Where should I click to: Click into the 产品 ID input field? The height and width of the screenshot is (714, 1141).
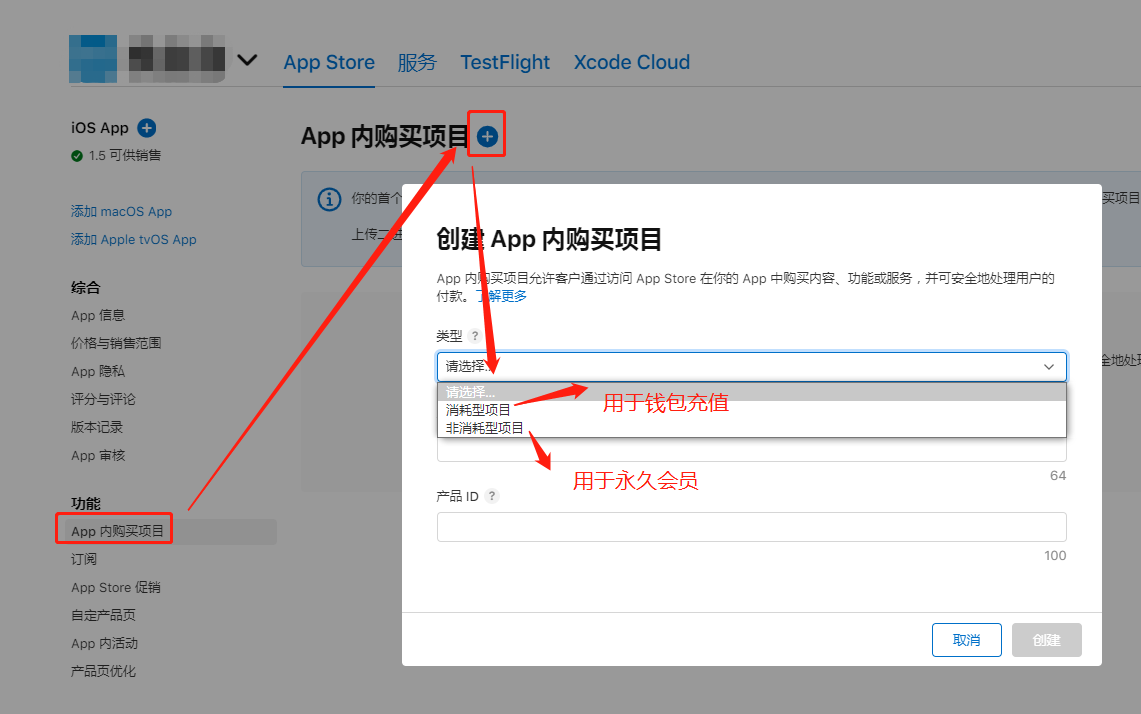(752, 527)
